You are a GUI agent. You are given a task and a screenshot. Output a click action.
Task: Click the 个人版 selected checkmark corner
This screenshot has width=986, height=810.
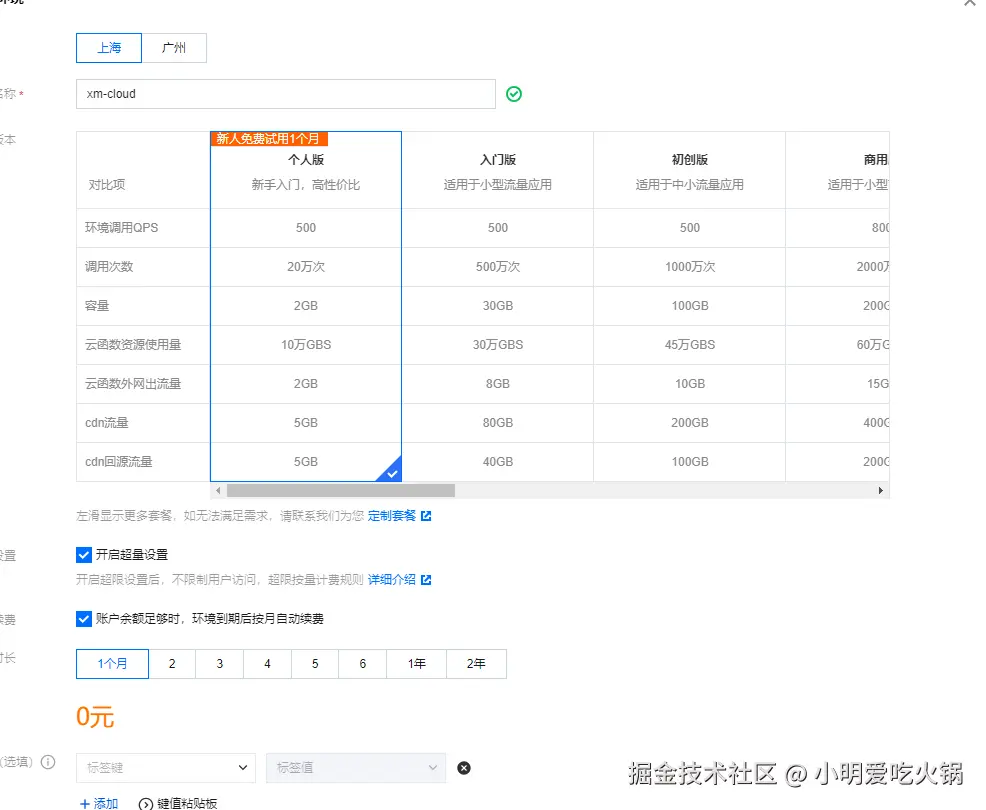tap(390, 471)
